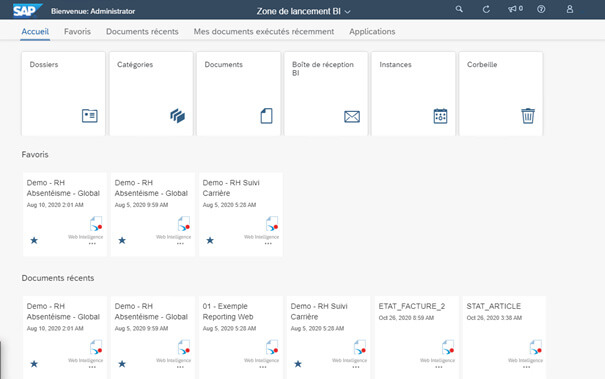Toggle star on Aug 5 9:59 Absentéisme recent document
Screen dimensions: 605x379
coord(122,364)
